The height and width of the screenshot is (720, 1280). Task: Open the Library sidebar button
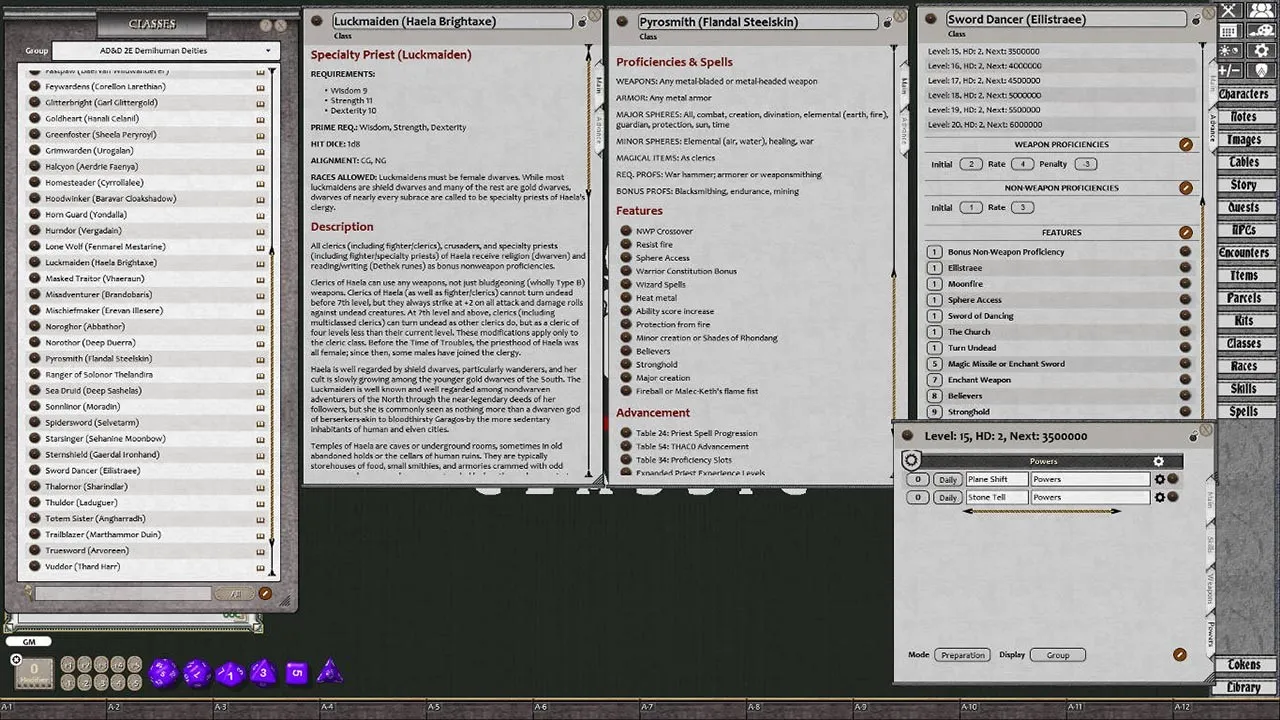pos(1243,687)
